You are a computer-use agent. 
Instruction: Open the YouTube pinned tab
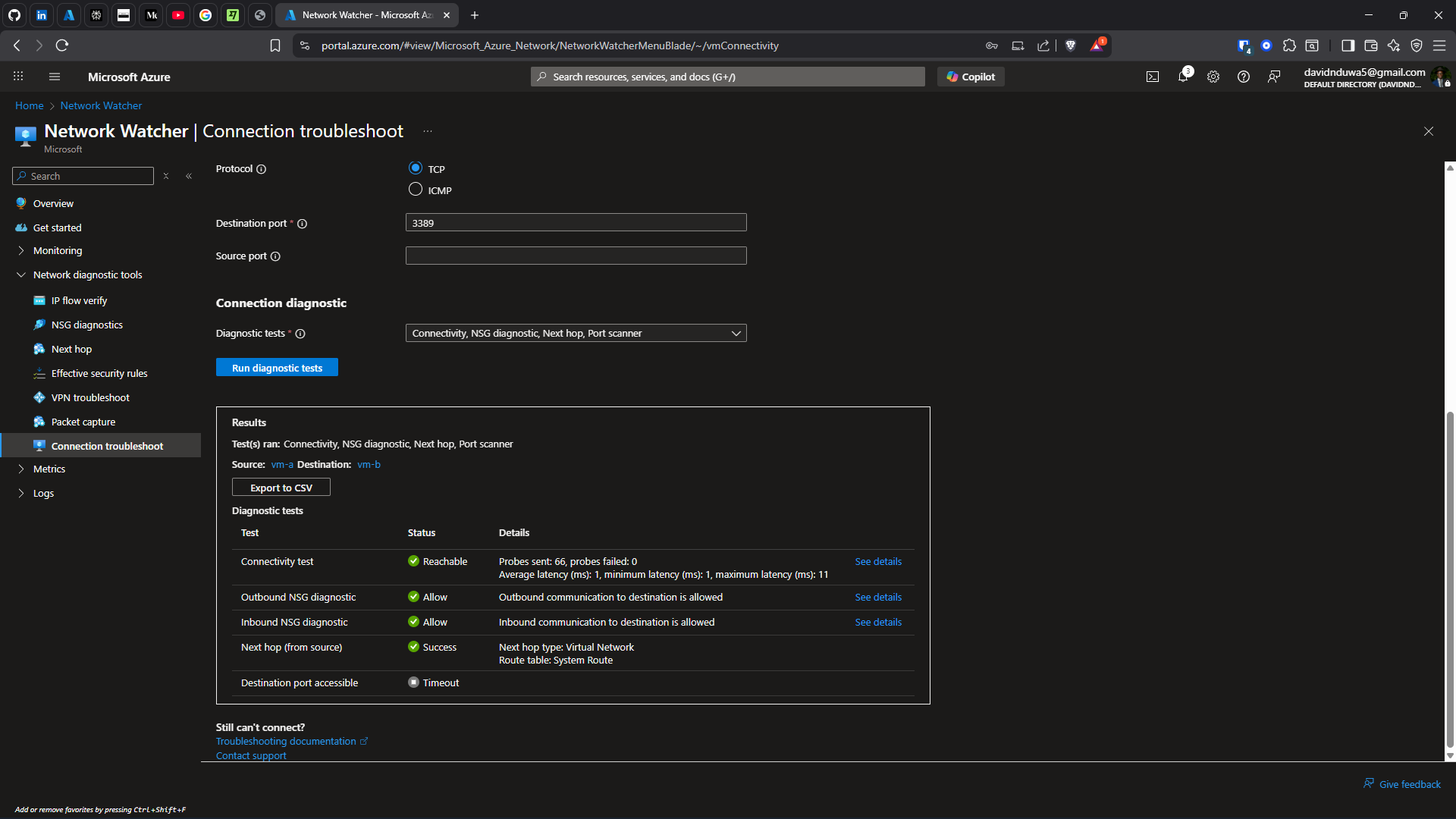178,15
